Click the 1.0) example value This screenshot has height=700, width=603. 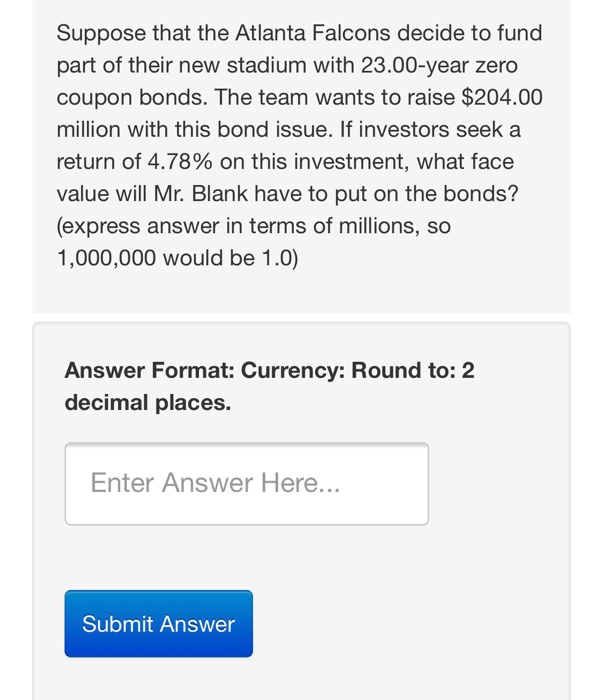pyautogui.click(x=280, y=258)
